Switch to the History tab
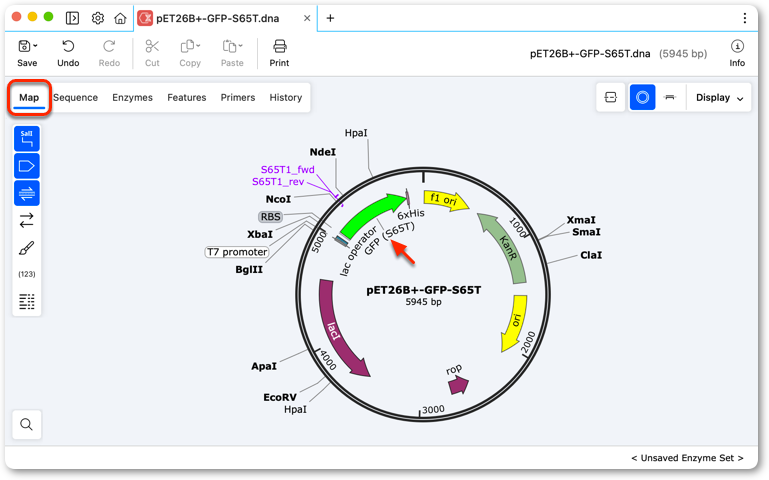Viewport: 769px width, 480px height. (x=286, y=98)
